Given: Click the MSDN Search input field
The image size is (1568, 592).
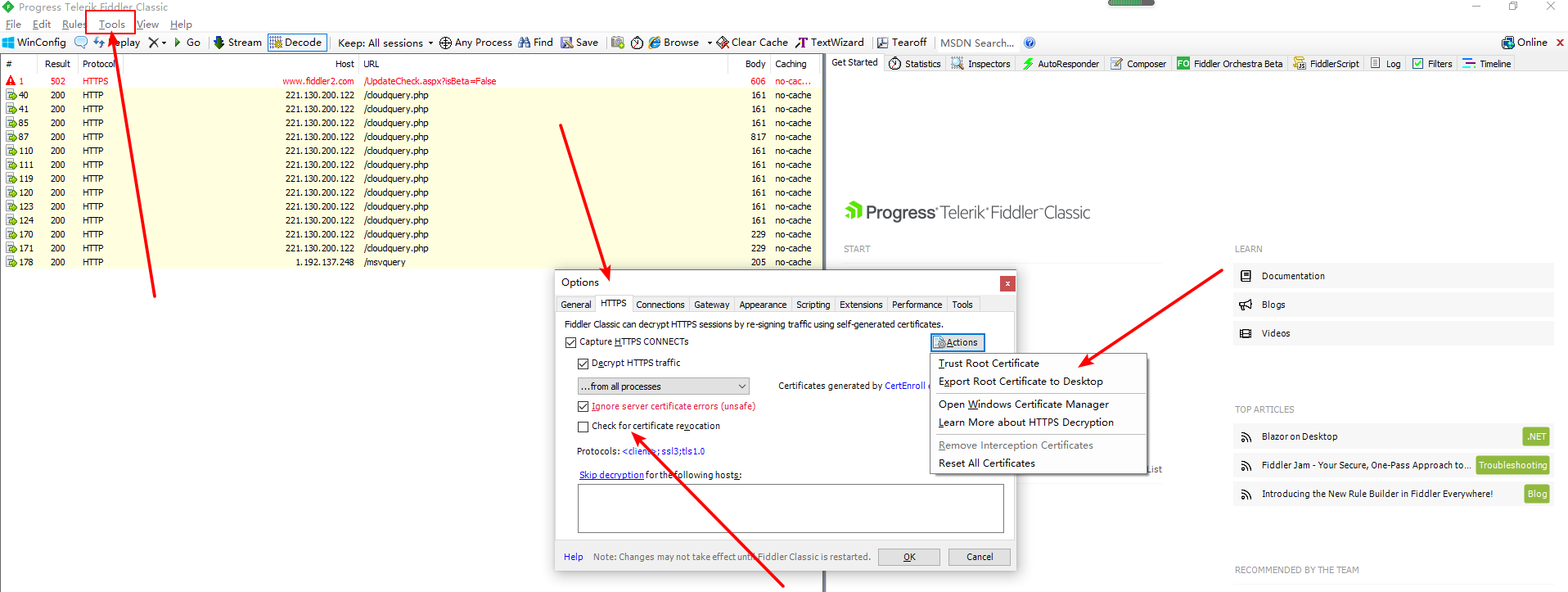Looking at the screenshot, I should click(x=977, y=43).
